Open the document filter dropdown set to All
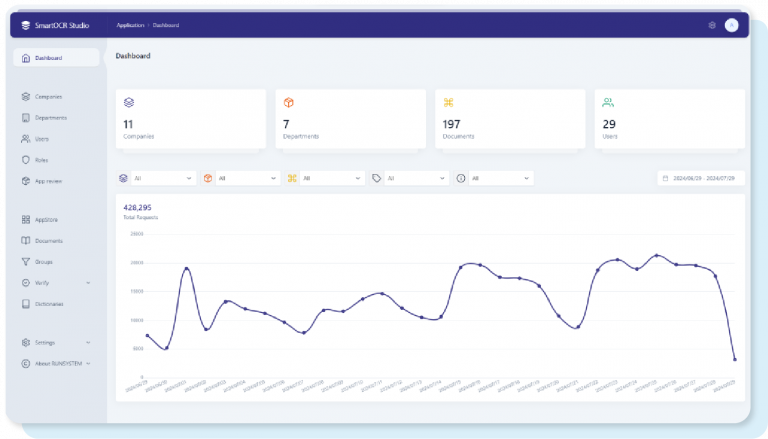This screenshot has width=768, height=439. [332, 178]
